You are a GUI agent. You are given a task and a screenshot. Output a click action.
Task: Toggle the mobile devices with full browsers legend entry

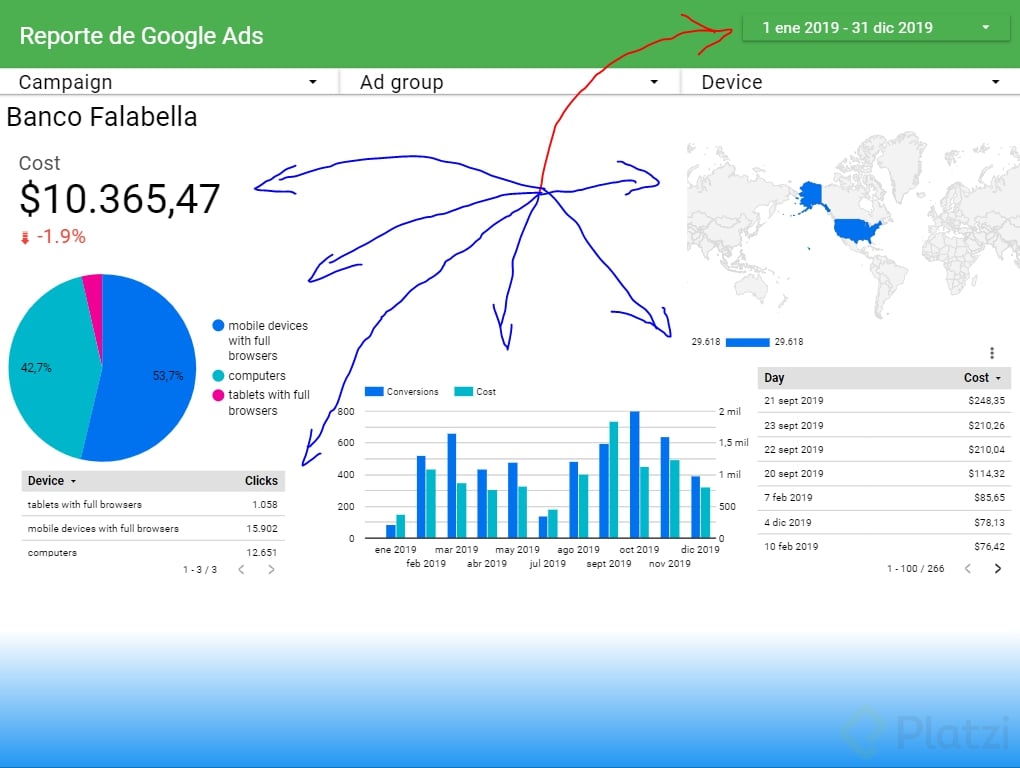(x=218, y=325)
